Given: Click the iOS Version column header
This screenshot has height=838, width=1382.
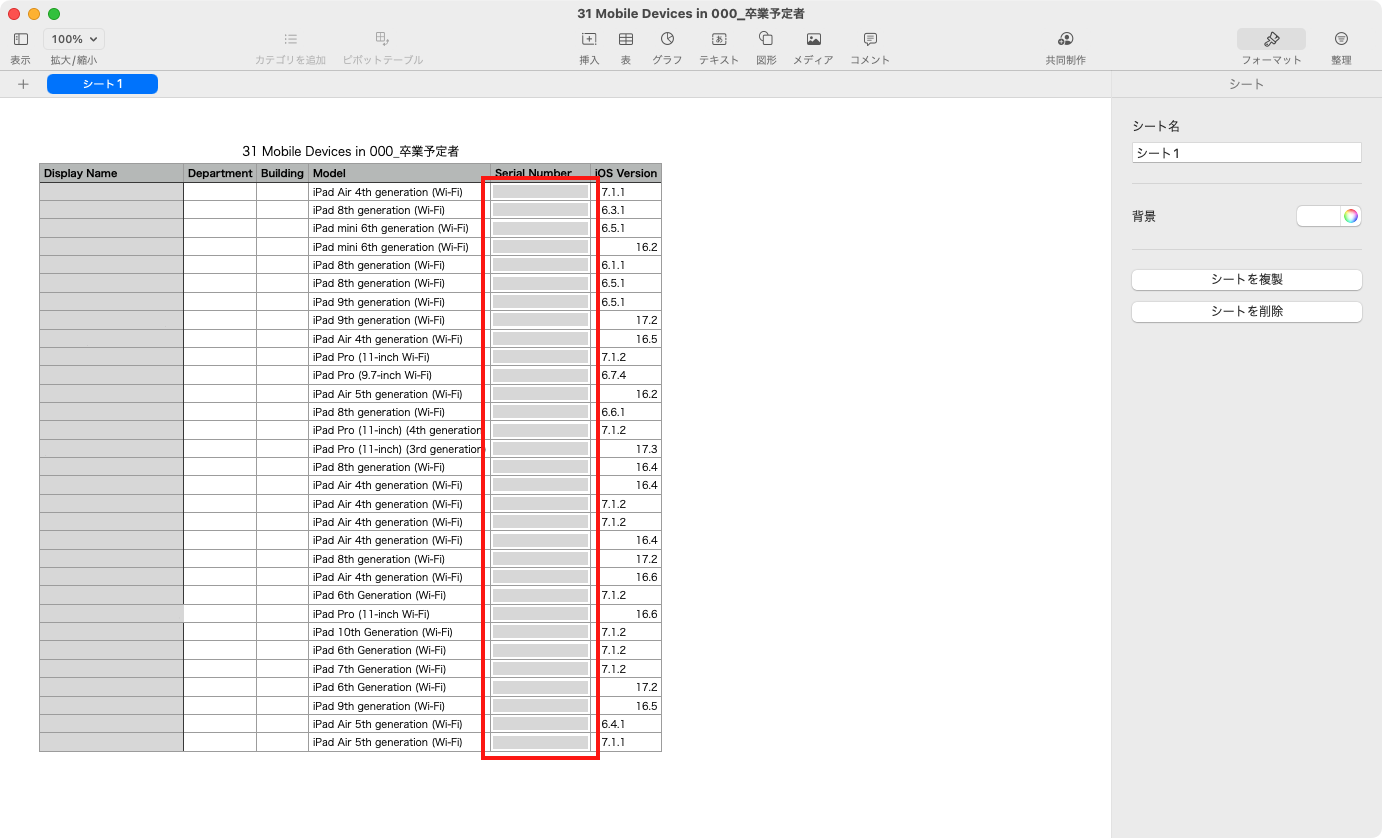Looking at the screenshot, I should point(626,173).
